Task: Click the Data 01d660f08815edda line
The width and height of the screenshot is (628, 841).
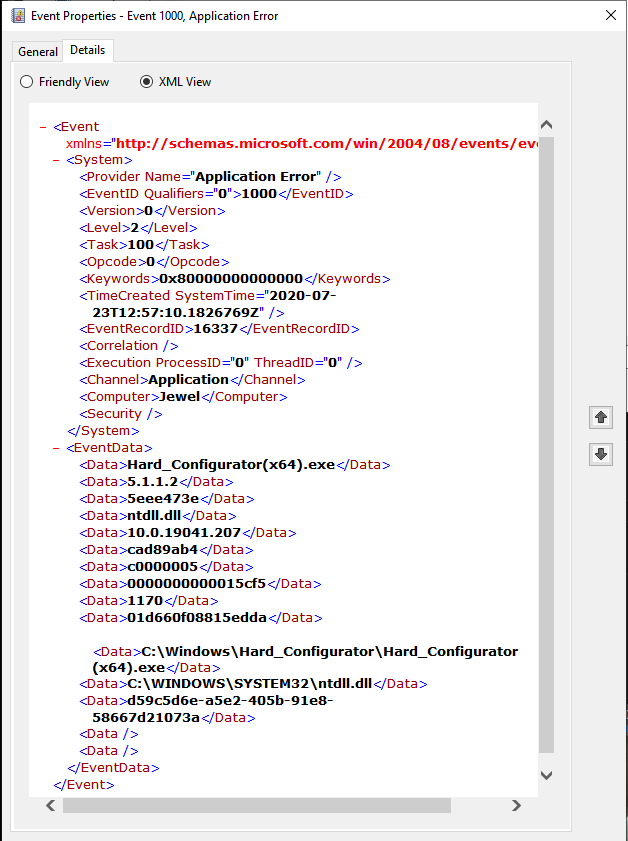Action: point(201,618)
